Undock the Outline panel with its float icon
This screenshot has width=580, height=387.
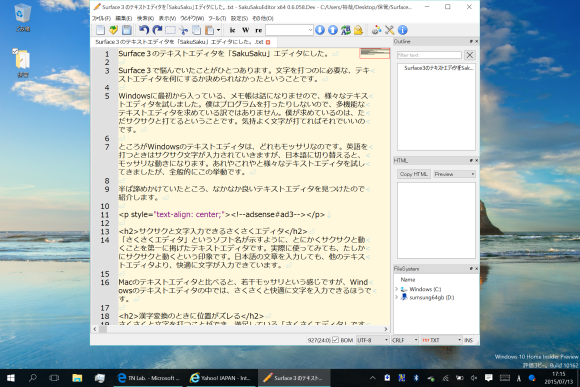(x=471, y=41)
